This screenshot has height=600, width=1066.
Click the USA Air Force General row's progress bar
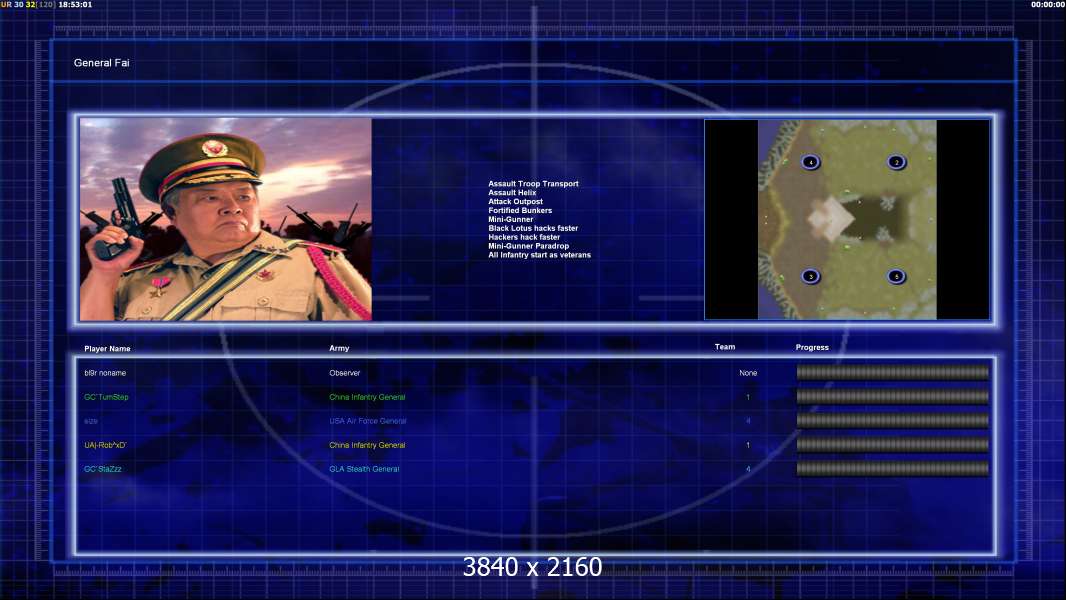click(x=893, y=421)
